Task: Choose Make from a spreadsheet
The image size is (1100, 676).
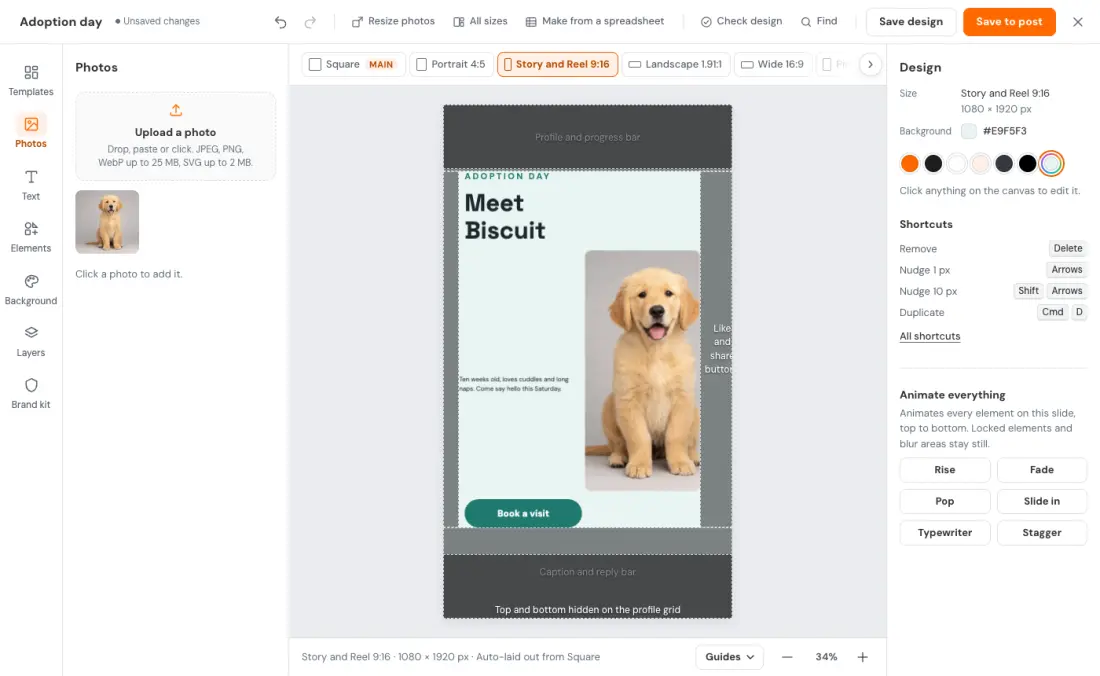Action: point(595,22)
